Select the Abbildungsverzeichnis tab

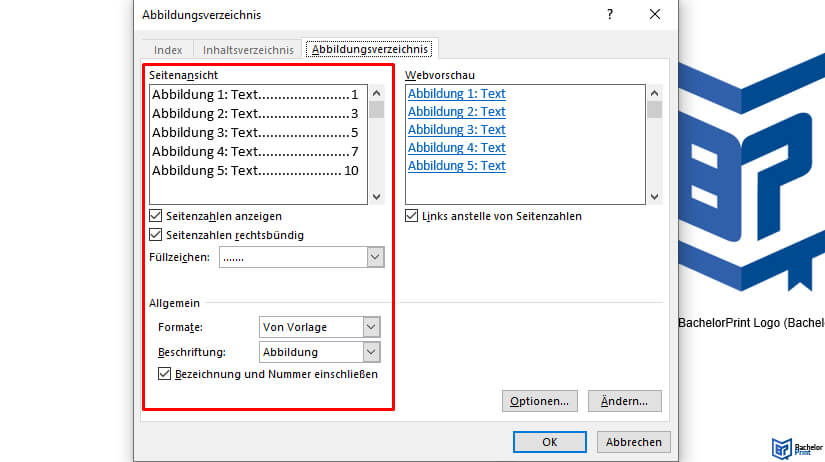(369, 49)
